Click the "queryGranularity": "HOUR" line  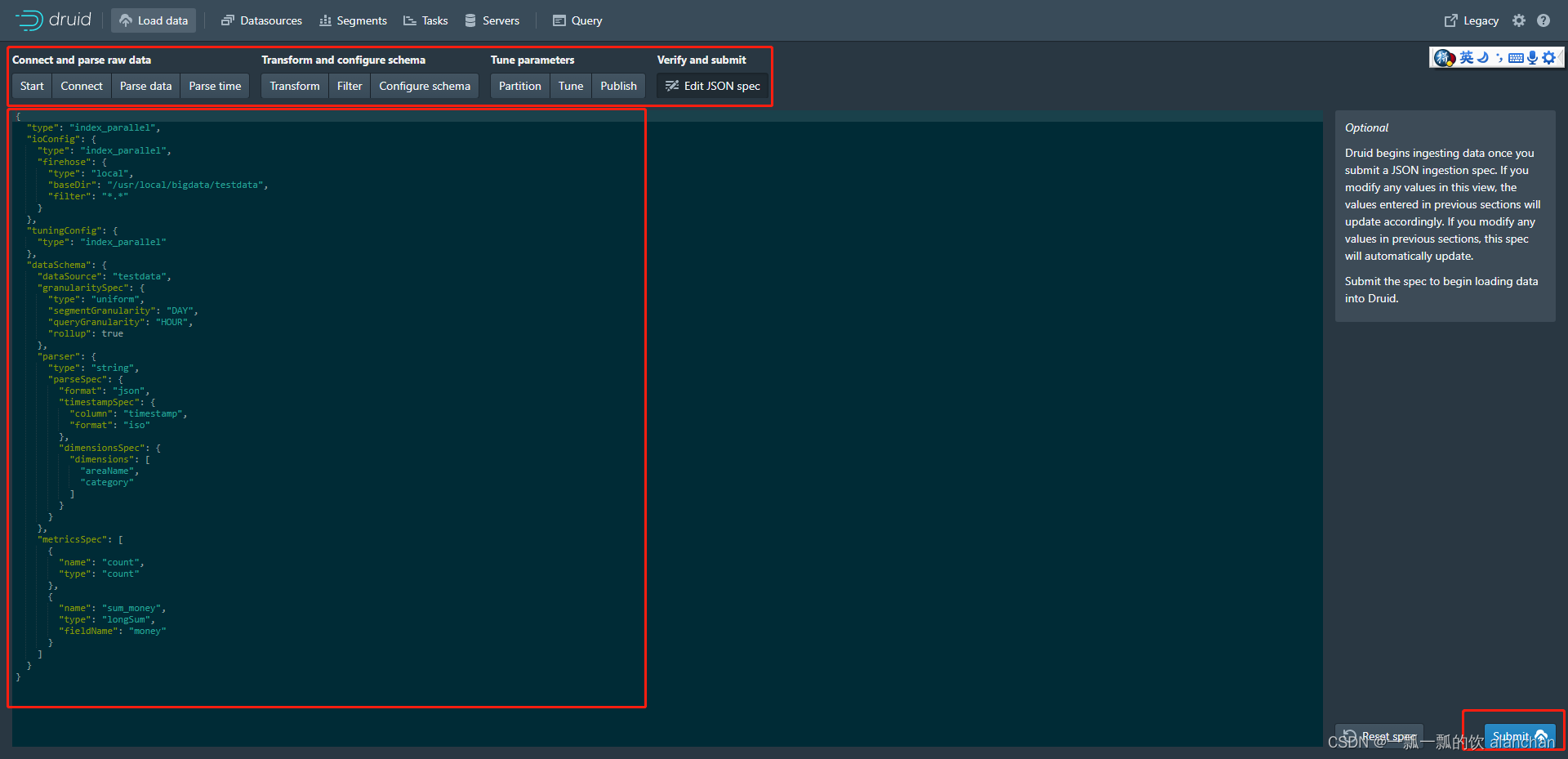pyautogui.click(x=120, y=322)
